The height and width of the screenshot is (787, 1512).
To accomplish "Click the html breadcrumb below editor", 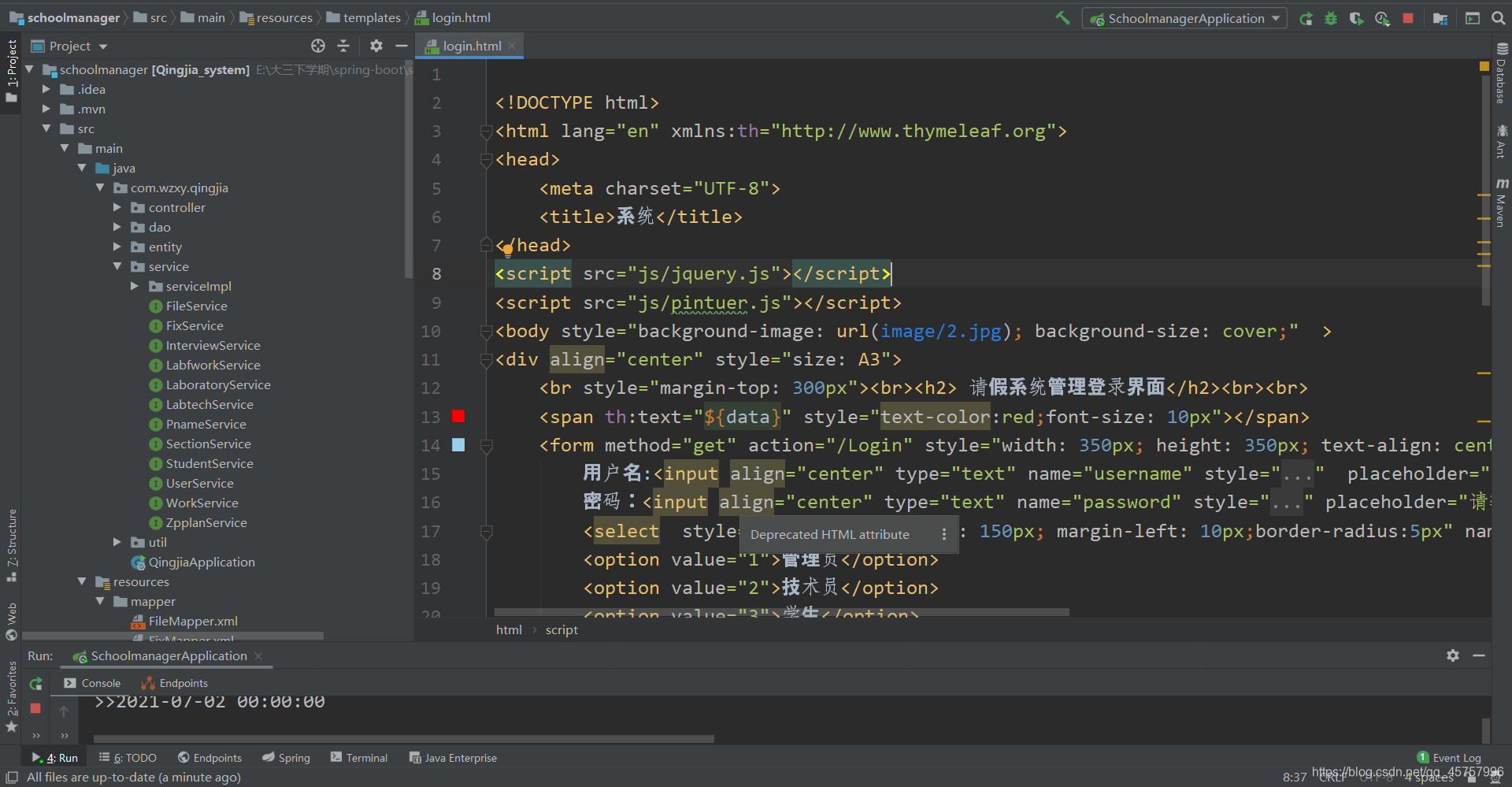I will click(x=509, y=629).
